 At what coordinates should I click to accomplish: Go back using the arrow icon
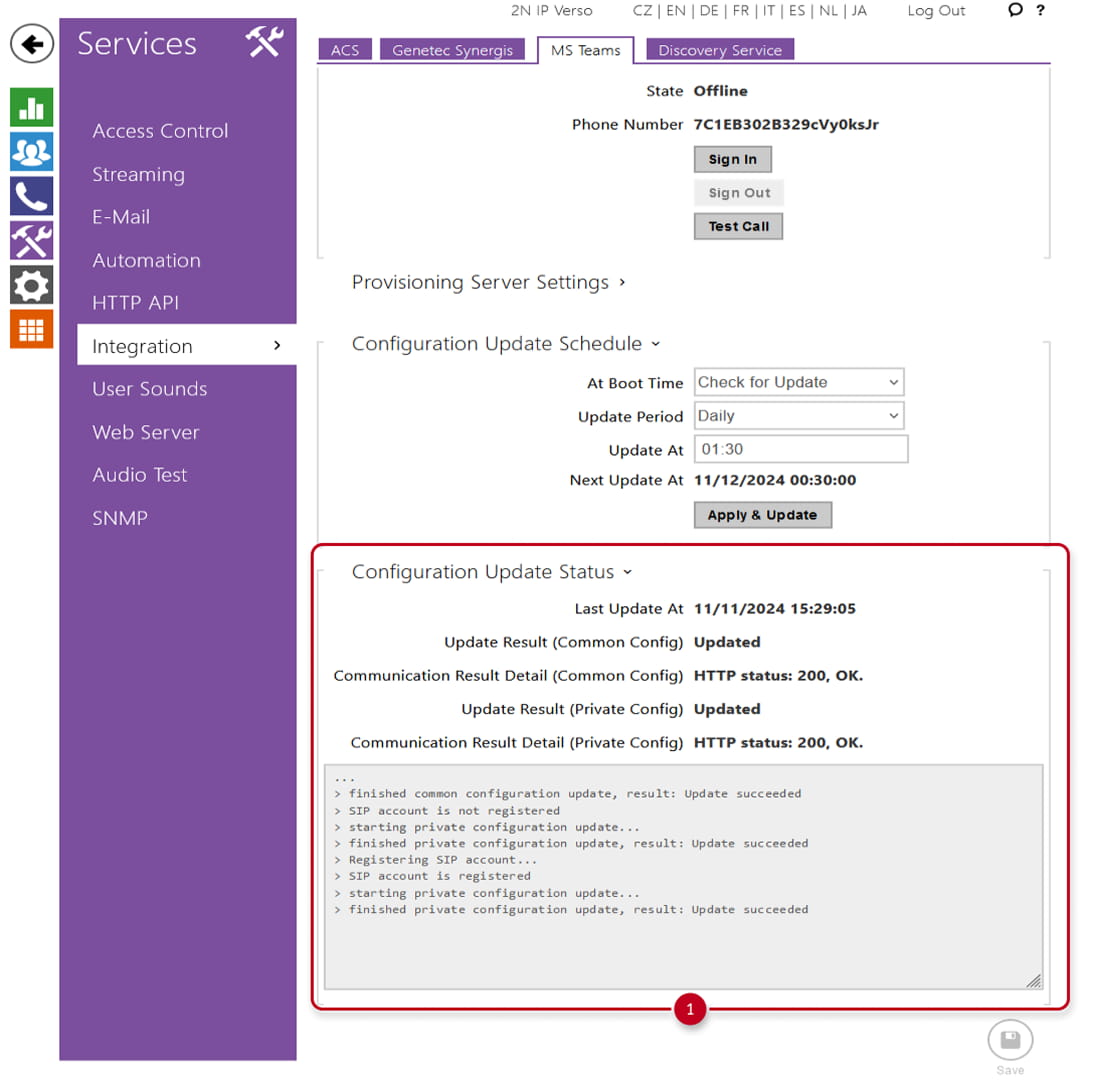point(32,44)
